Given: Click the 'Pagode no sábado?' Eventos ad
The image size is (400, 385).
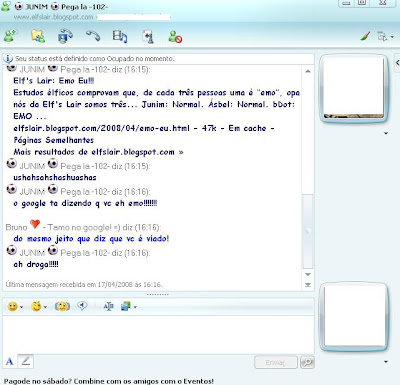Looking at the screenshot, I should 109,381.
